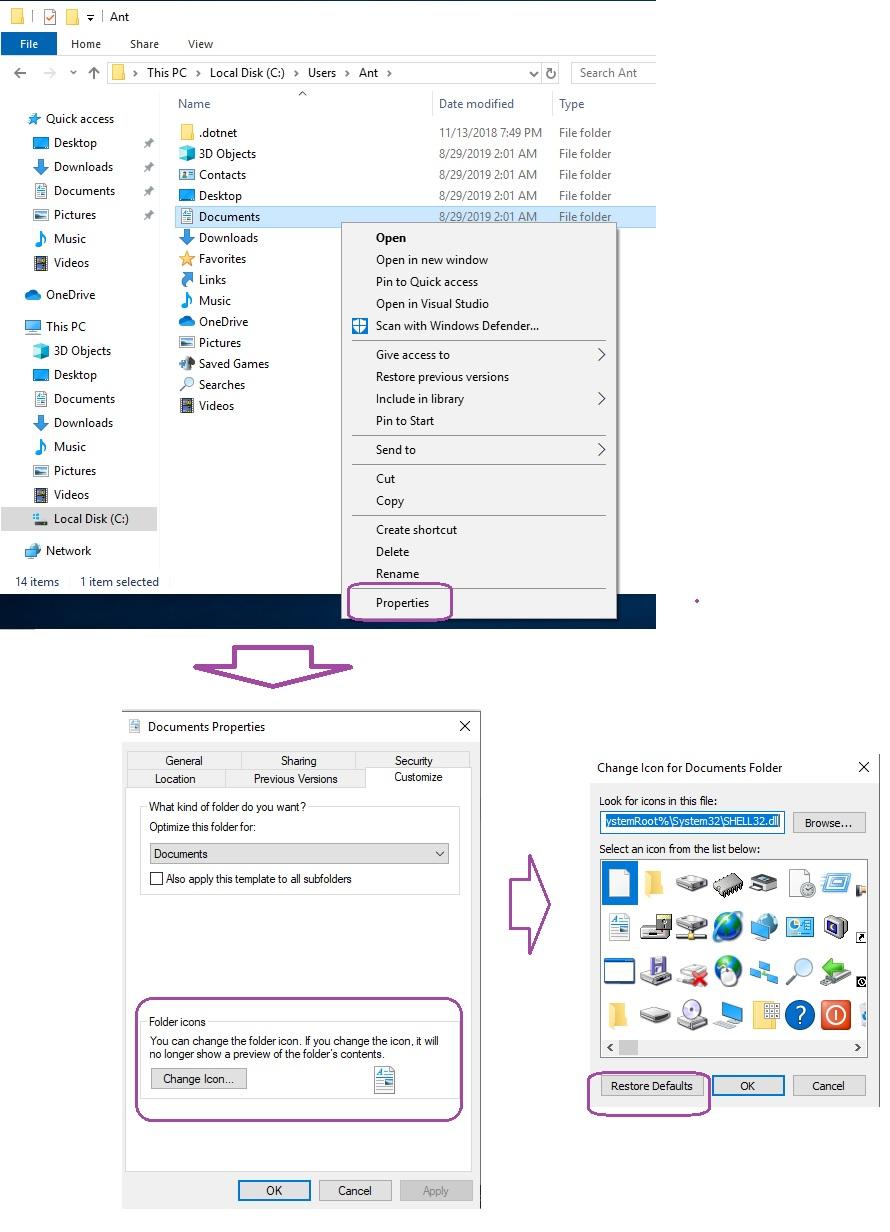Click the icon file path field
Screen dimensions: 890x1232
point(693,822)
